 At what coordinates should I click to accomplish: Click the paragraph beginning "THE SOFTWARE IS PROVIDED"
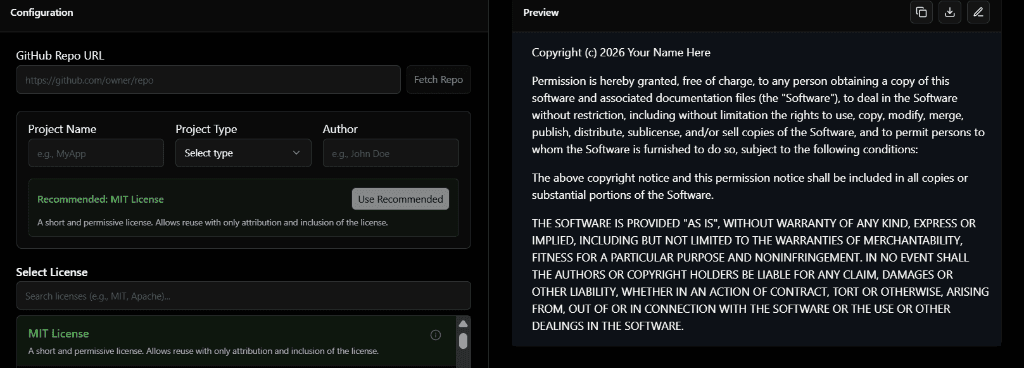[x=760, y=274]
